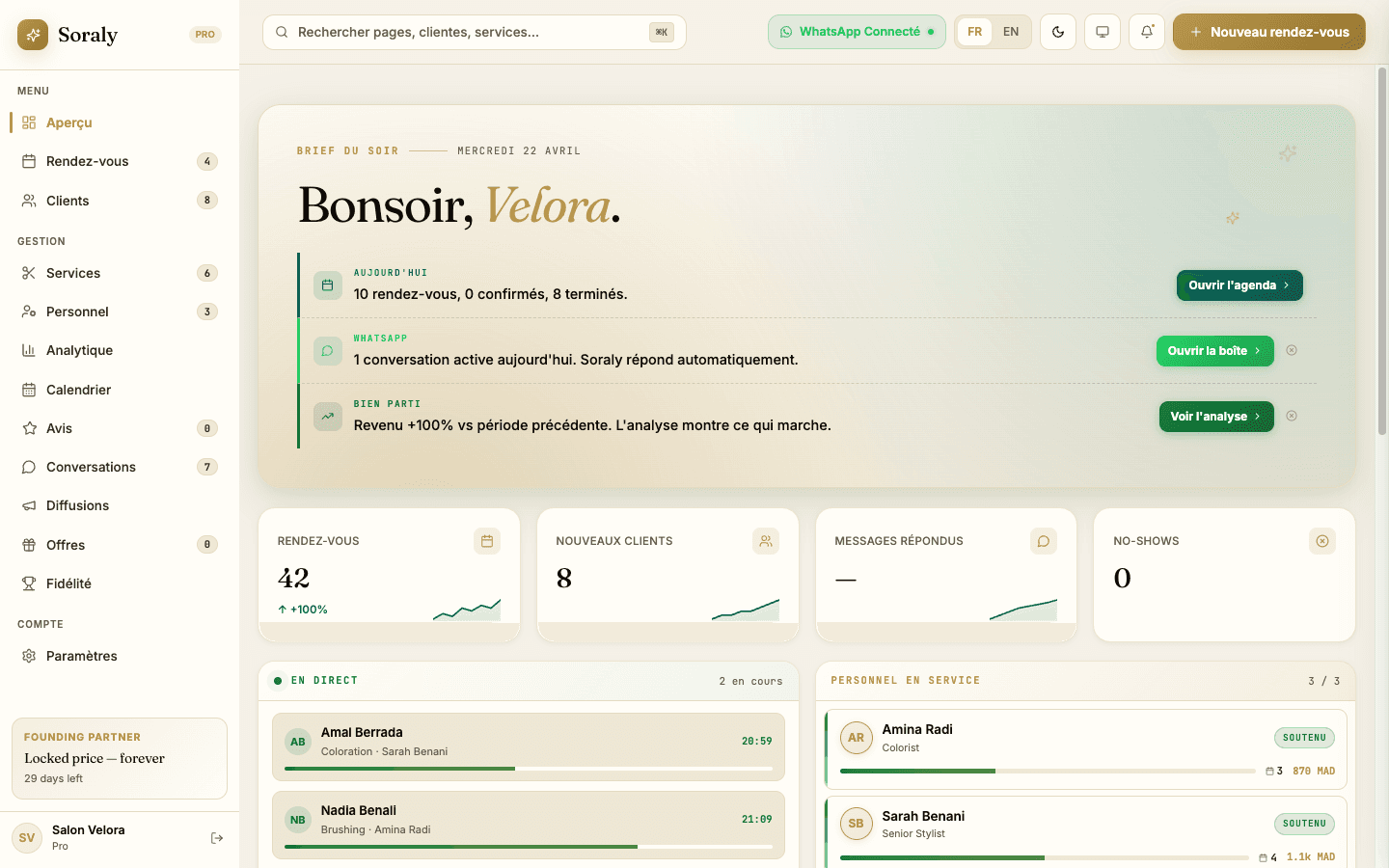1389x868 pixels.
Task: Toggle dark mode with the moon icon
Action: [1058, 32]
